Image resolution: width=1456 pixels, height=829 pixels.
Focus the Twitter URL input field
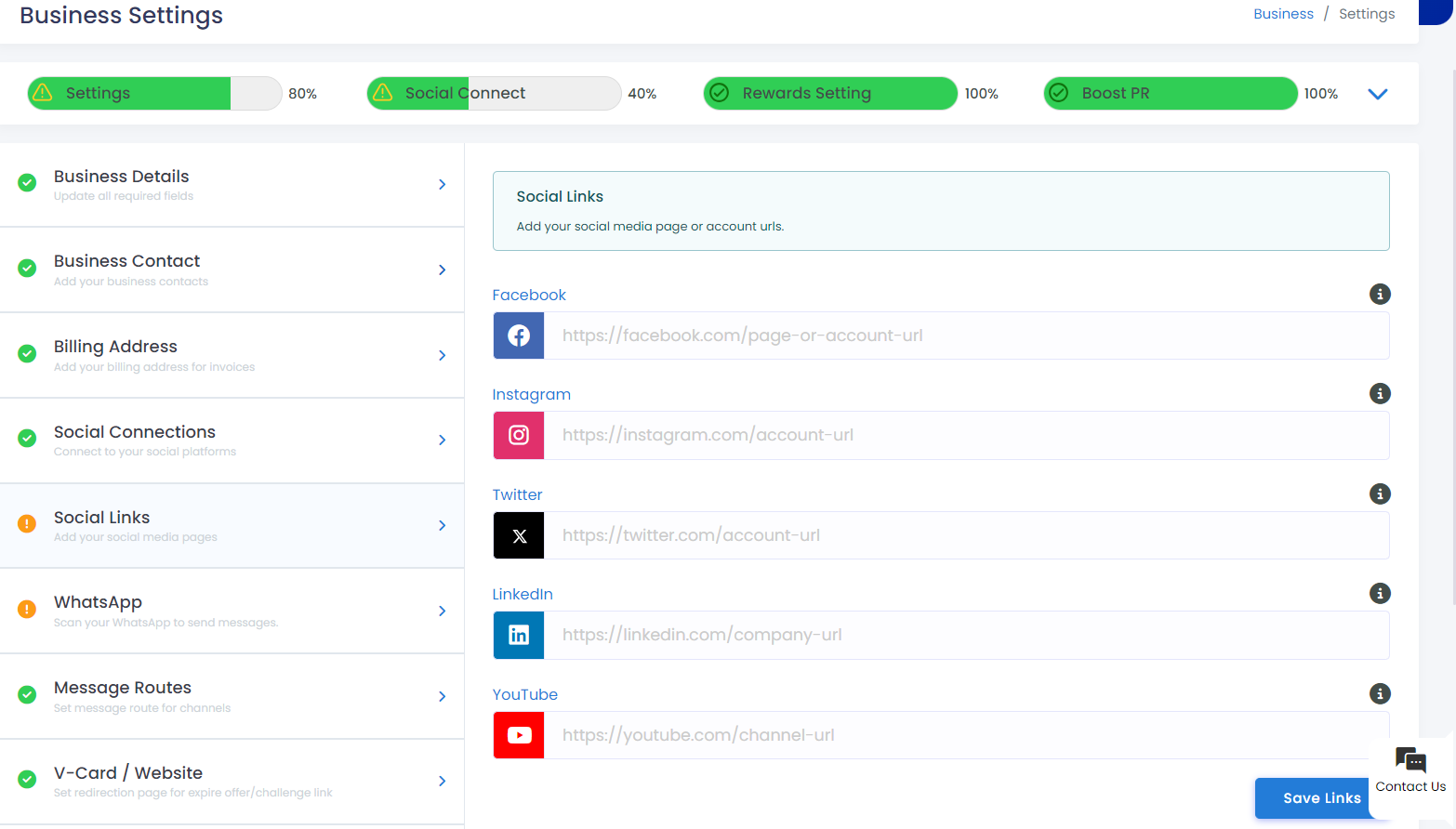967,535
